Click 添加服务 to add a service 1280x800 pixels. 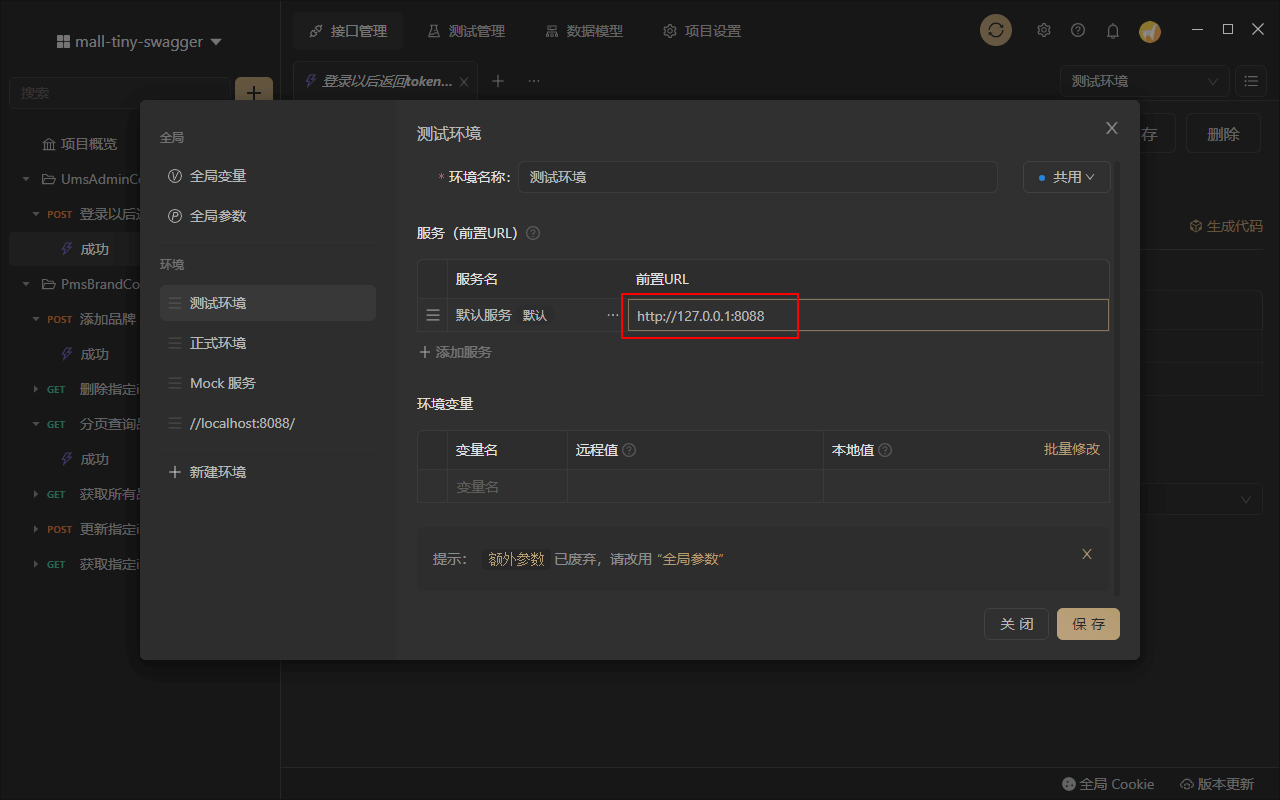tap(455, 352)
